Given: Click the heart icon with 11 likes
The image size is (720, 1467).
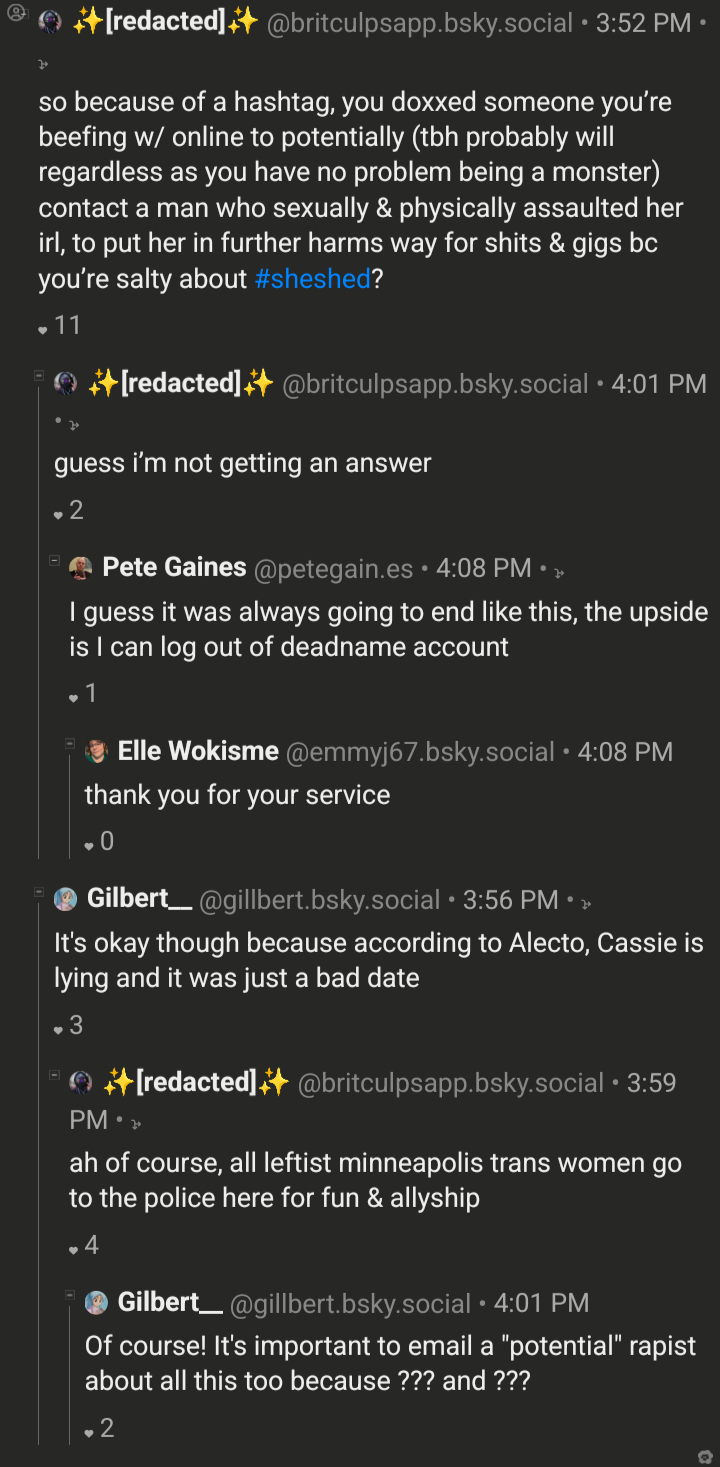Looking at the screenshot, I should [42, 329].
